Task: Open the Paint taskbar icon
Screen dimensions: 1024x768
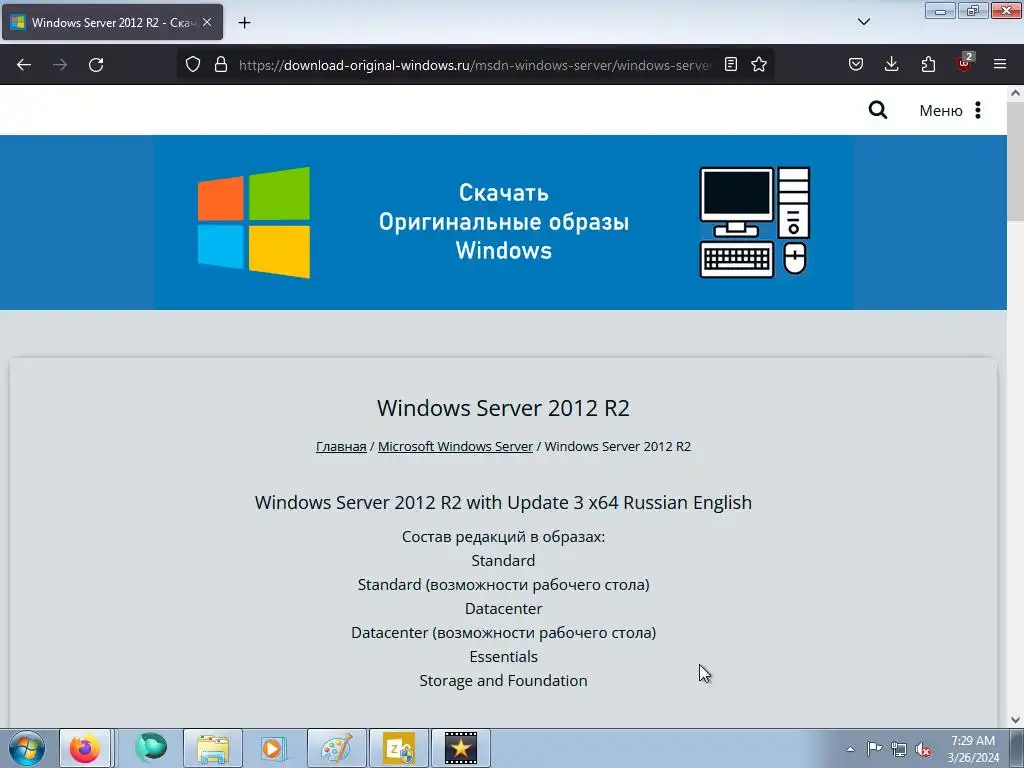Action: [336, 748]
